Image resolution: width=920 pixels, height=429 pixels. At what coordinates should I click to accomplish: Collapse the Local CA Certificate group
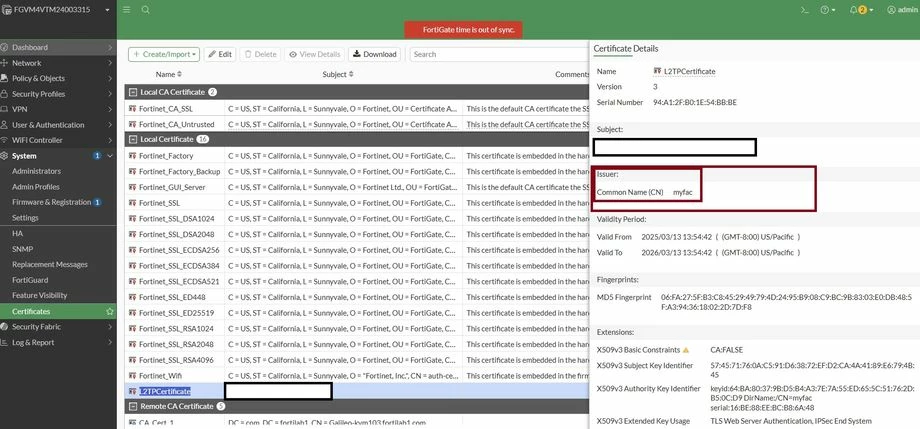(133, 92)
